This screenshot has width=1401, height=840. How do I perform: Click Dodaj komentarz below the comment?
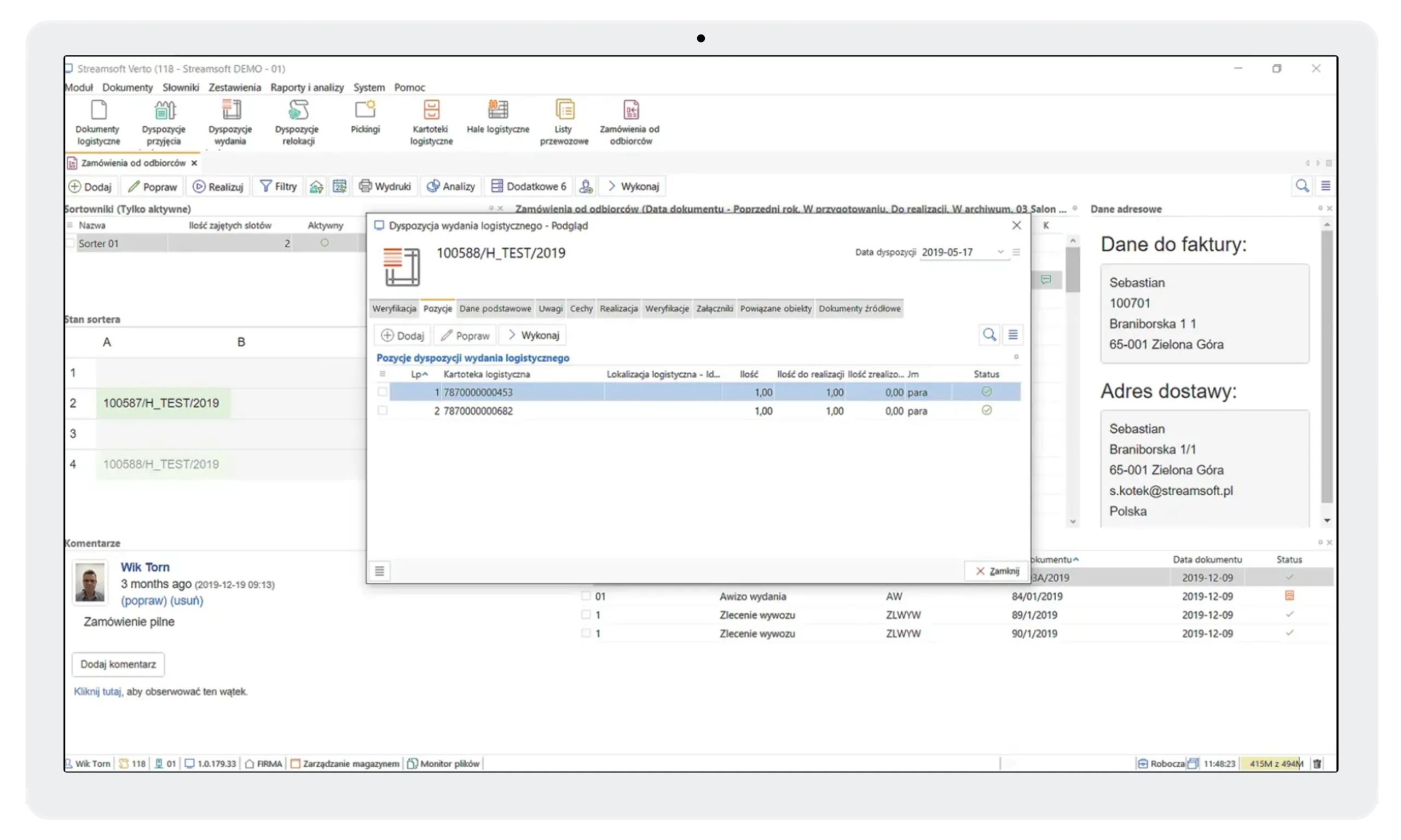[x=118, y=664]
